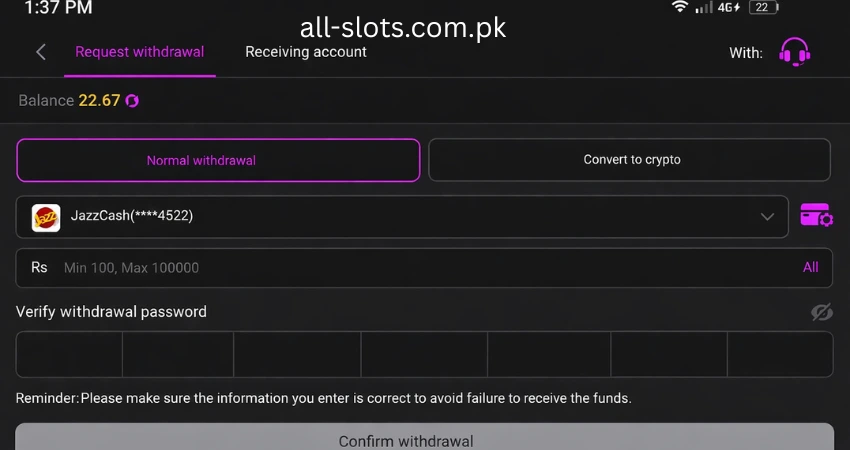
Task: Click the JazzCash logo icon
Action: [x=46, y=217]
